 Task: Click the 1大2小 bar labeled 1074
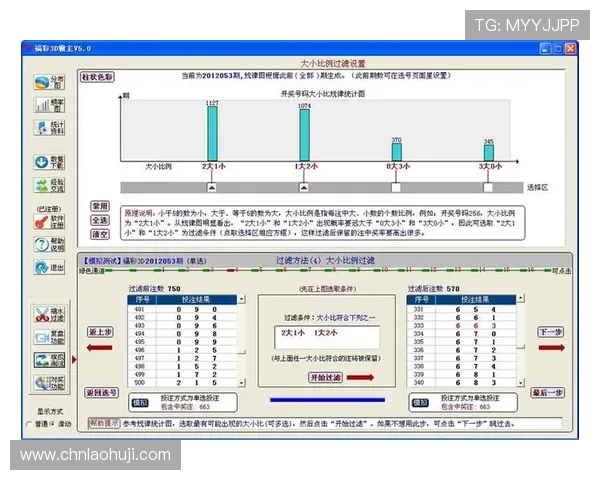305,135
